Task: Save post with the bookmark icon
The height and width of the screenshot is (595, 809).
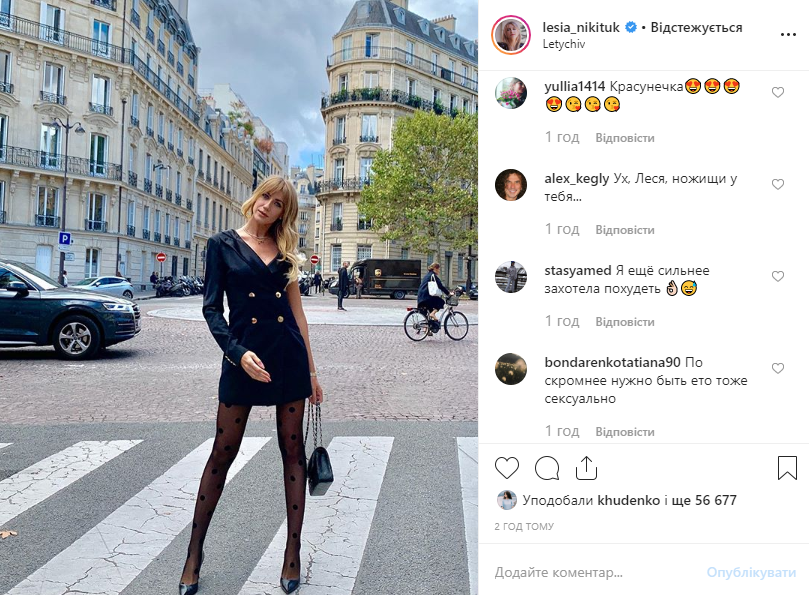Action: [787, 468]
